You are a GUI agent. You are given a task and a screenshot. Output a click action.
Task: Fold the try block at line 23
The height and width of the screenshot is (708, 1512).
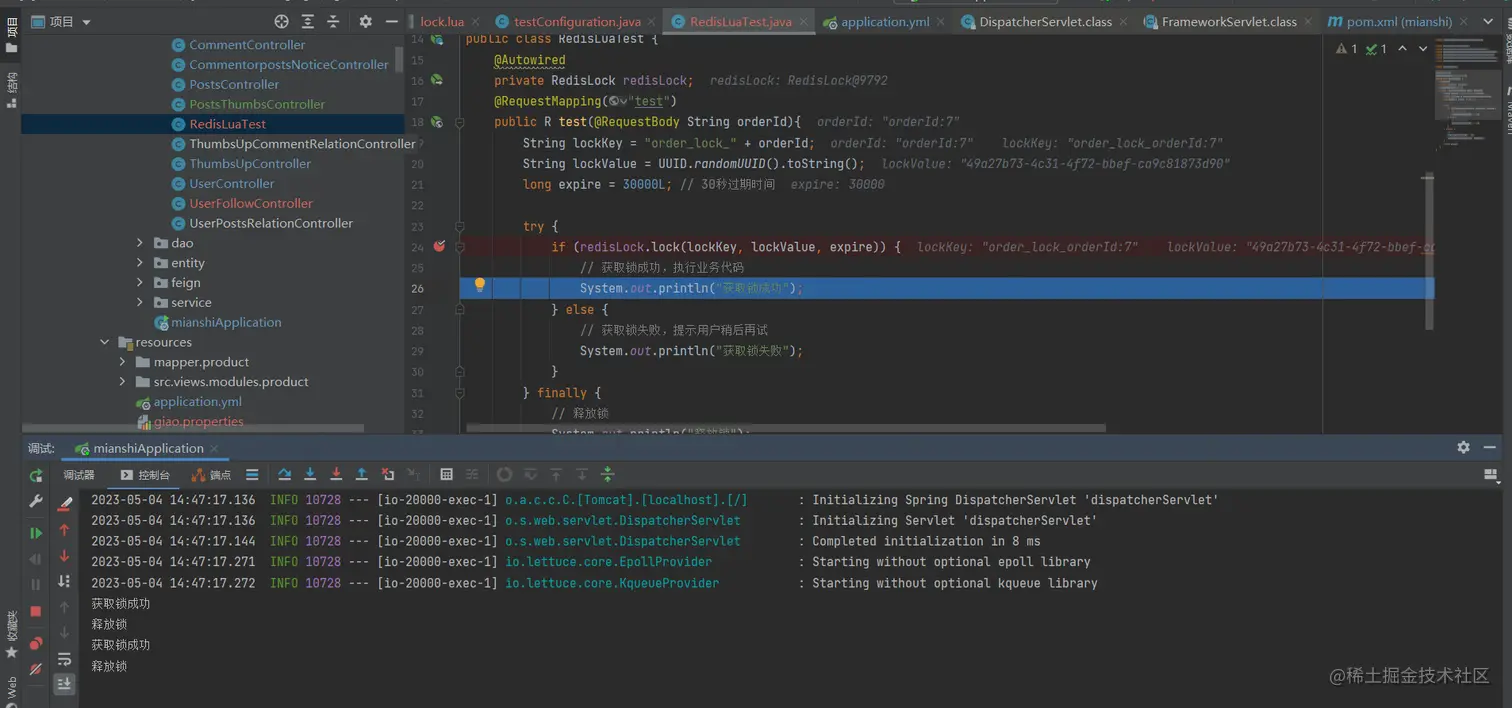[460, 226]
